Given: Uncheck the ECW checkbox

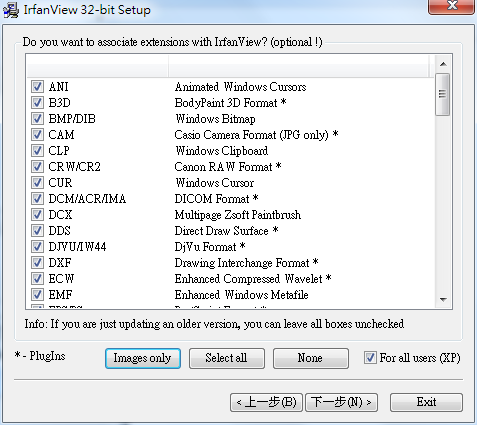Looking at the screenshot, I should point(37,279).
